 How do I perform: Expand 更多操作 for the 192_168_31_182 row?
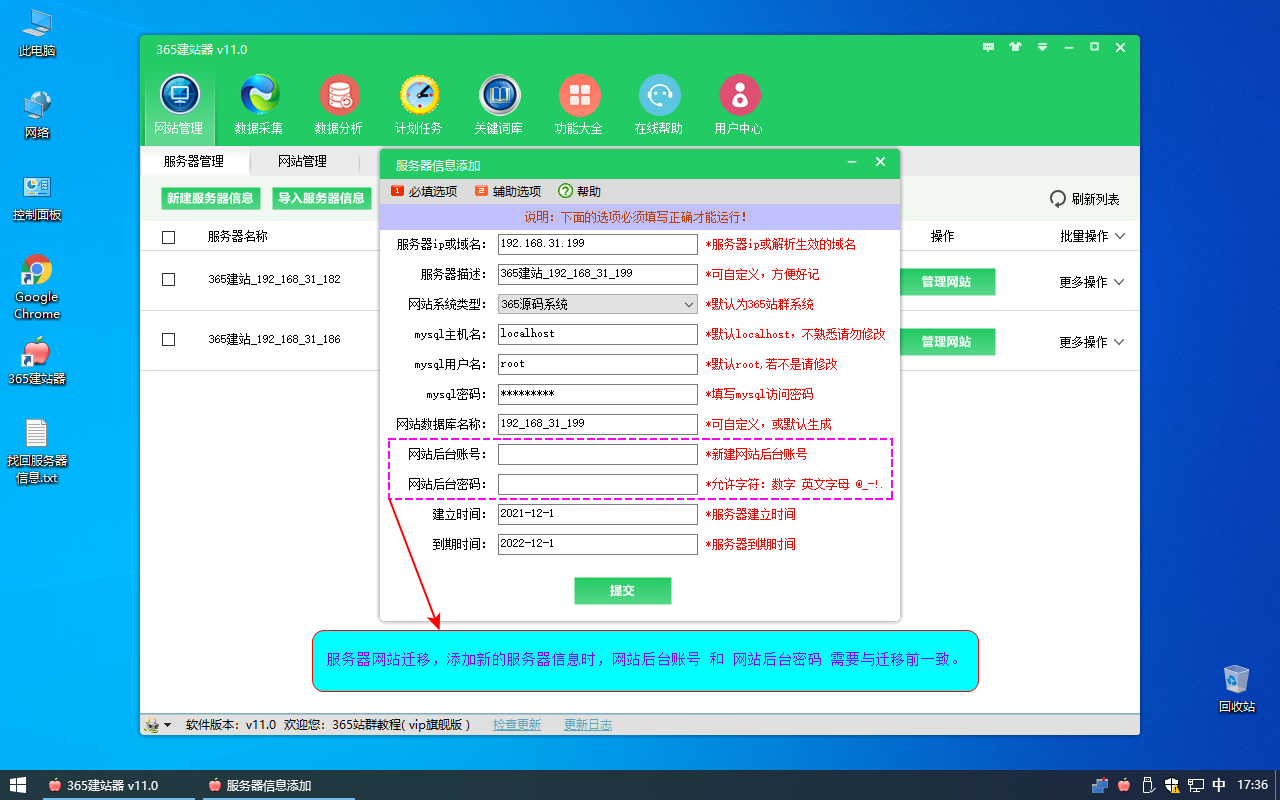click(1092, 282)
